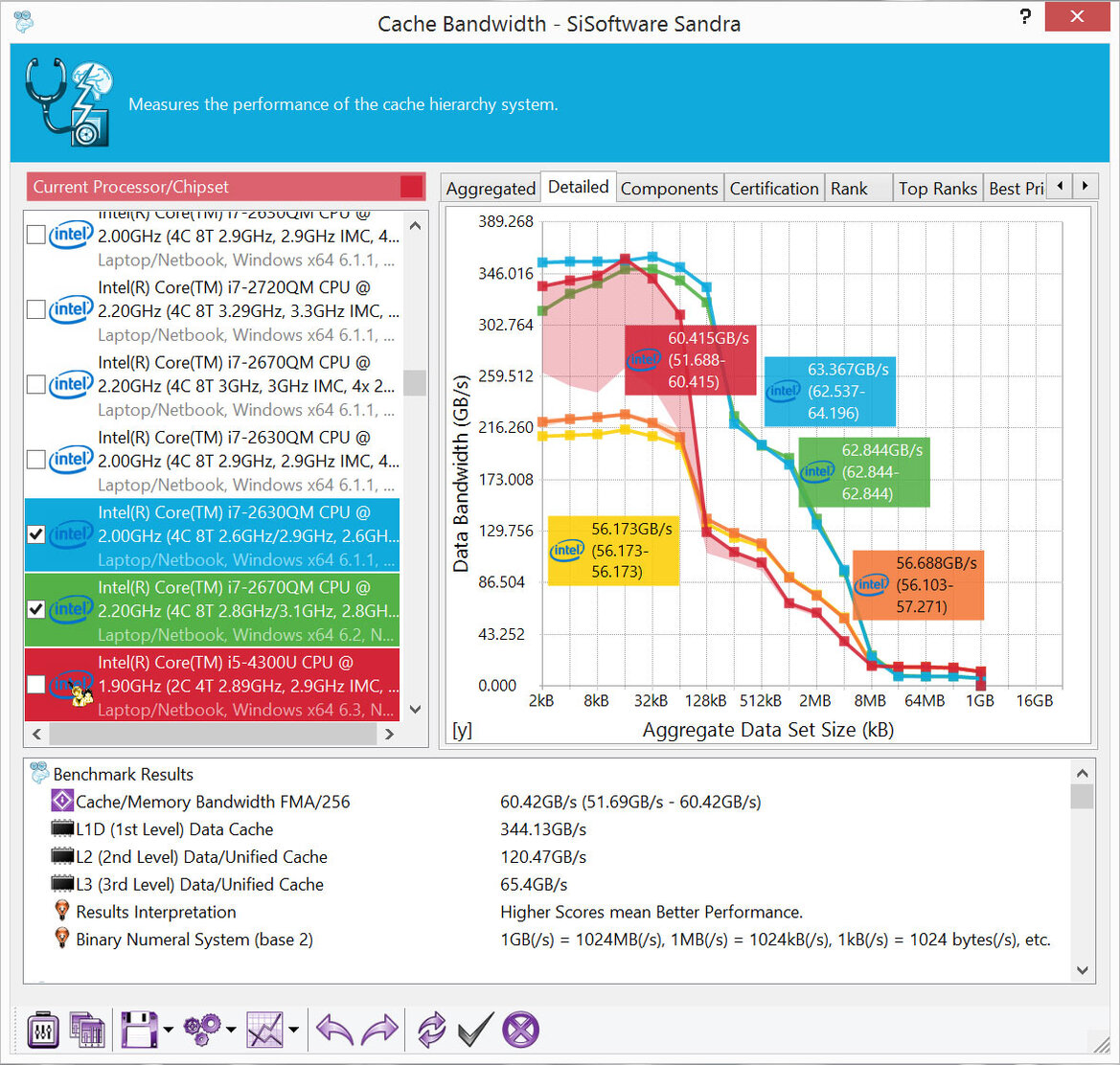Switch to the Aggregated tab

(491, 189)
